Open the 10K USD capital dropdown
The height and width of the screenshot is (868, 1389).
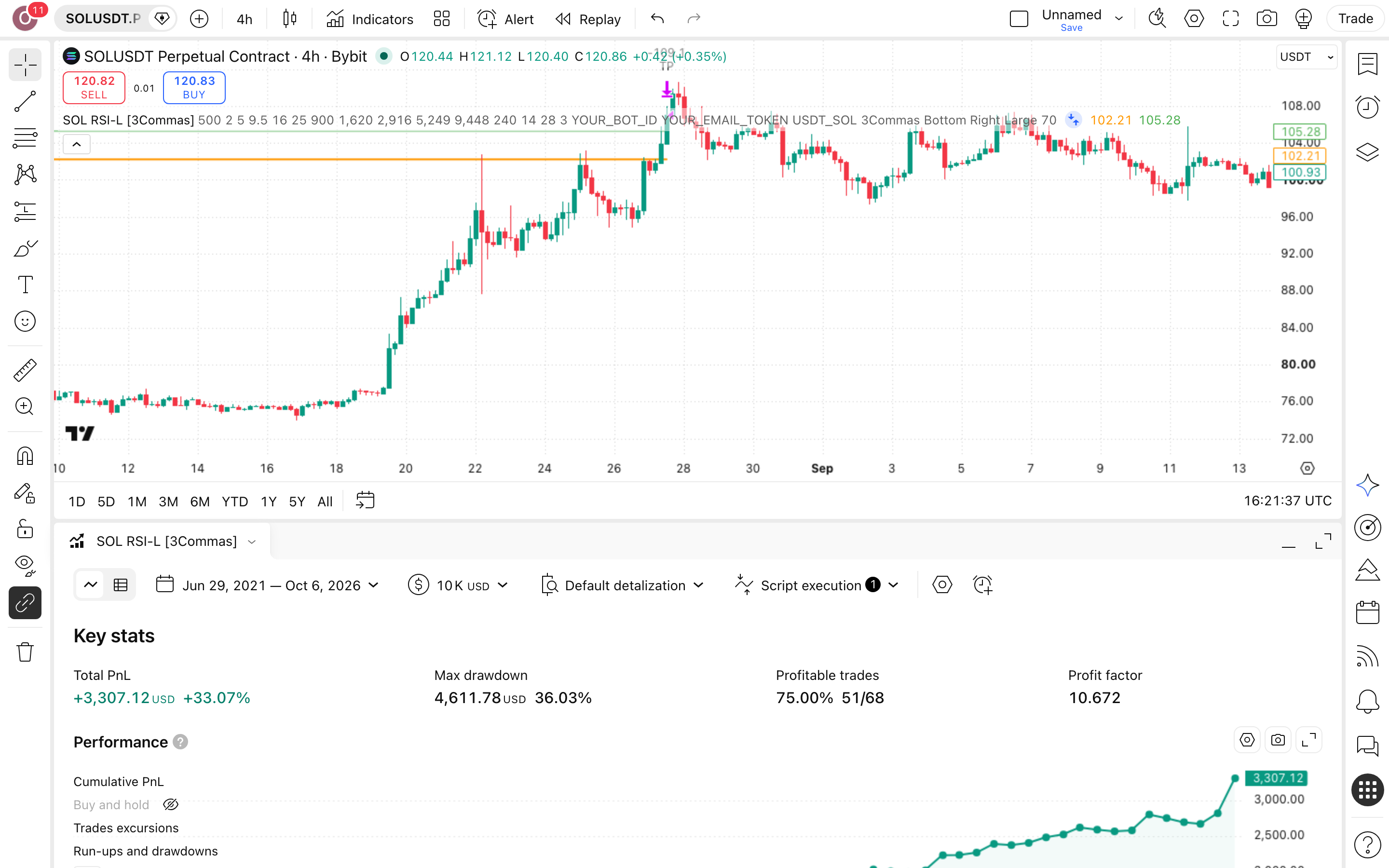click(x=459, y=585)
